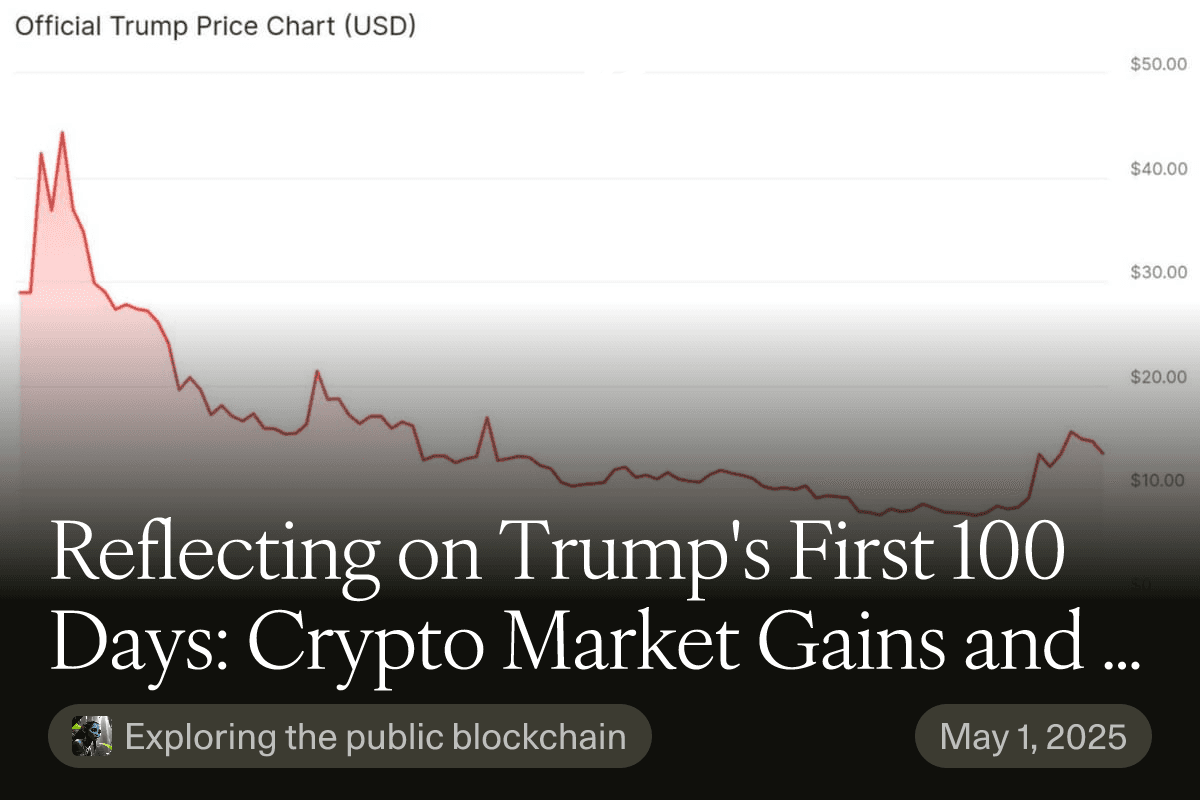Viewport: 1200px width, 800px height.
Task: Click the $20.00 price axis label
Action: coord(1158,377)
